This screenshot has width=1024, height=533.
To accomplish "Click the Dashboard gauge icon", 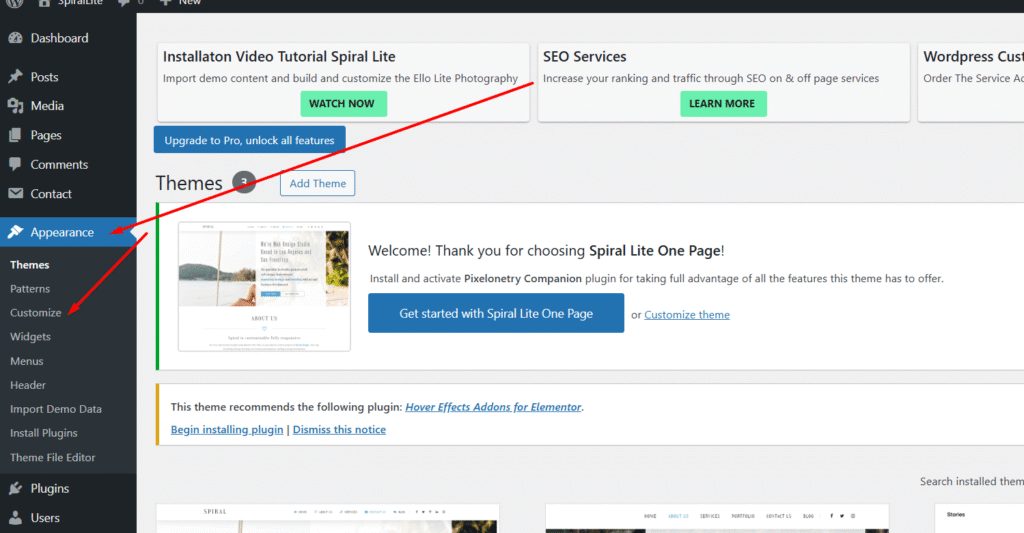I will [16, 38].
